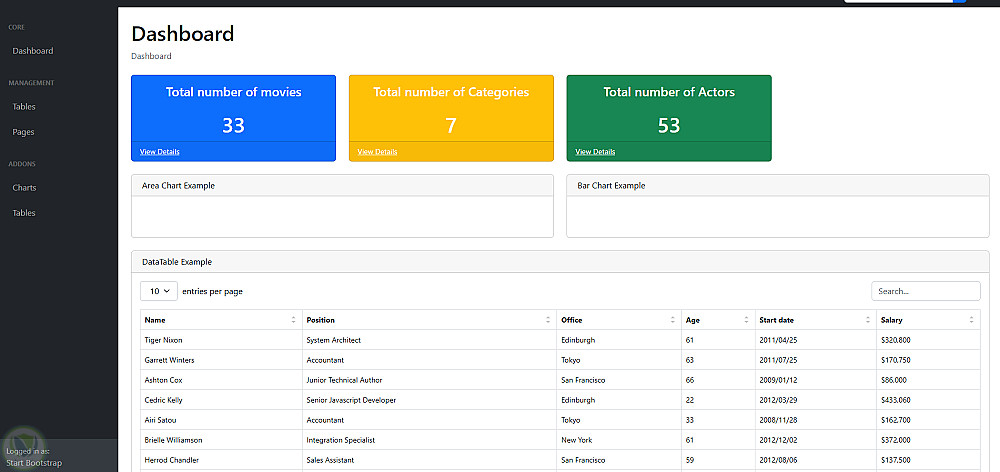View Details on Actors card
The height and width of the screenshot is (472, 1000).
[x=595, y=152]
